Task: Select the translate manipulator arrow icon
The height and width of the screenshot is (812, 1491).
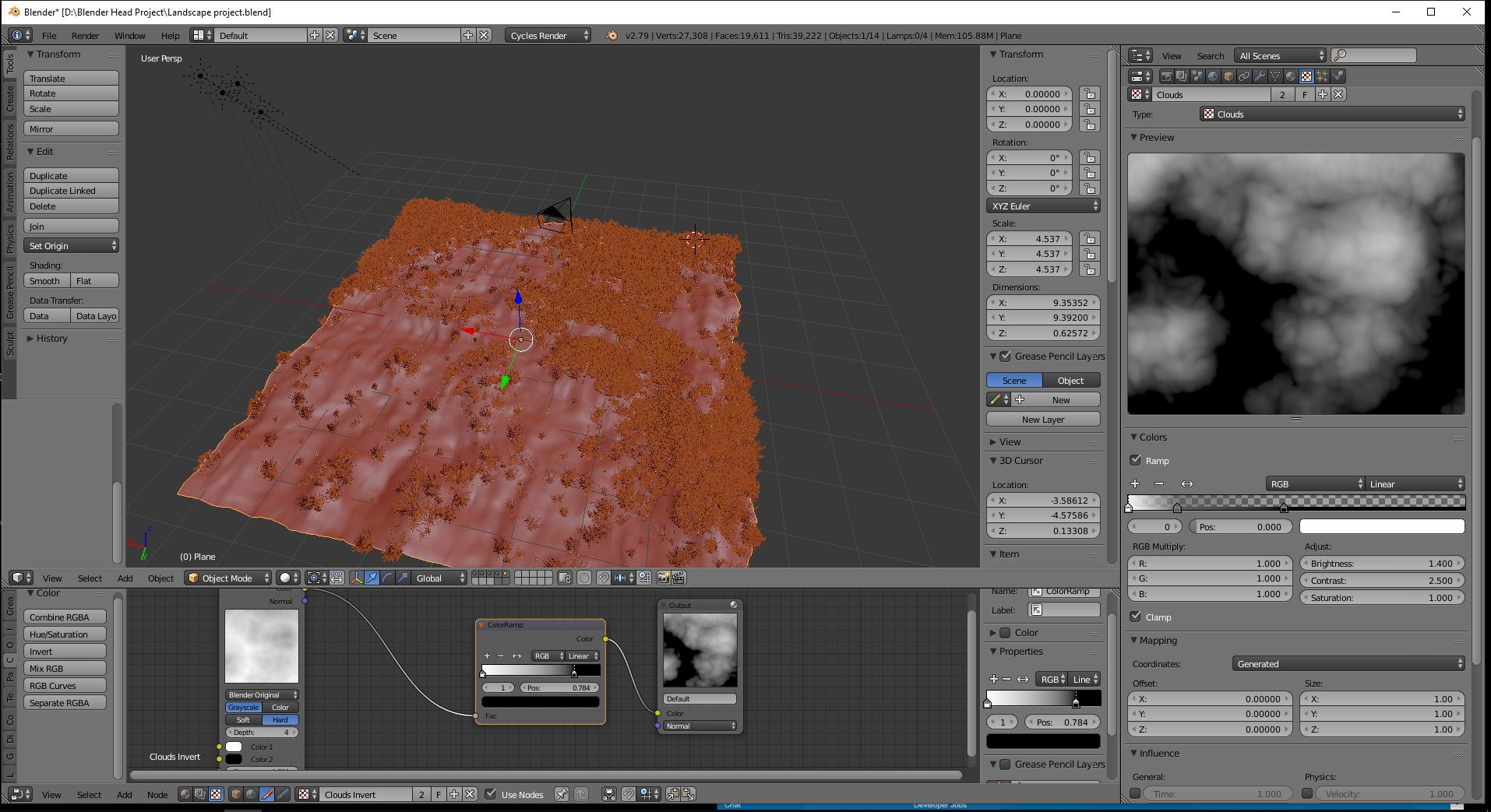Action: coord(372,578)
